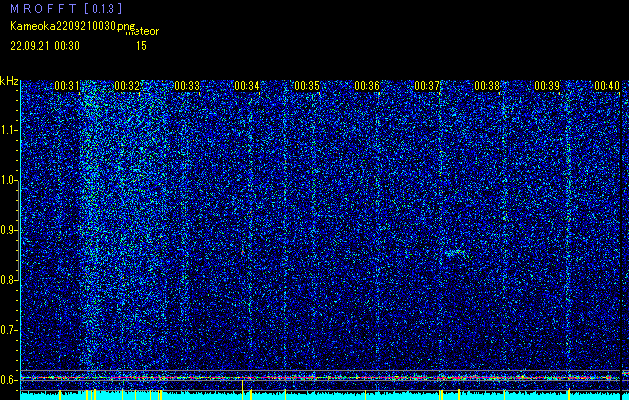Click the MROFFT [0.1.3] title text
Viewport: 629px width, 400px height.
[66, 8]
